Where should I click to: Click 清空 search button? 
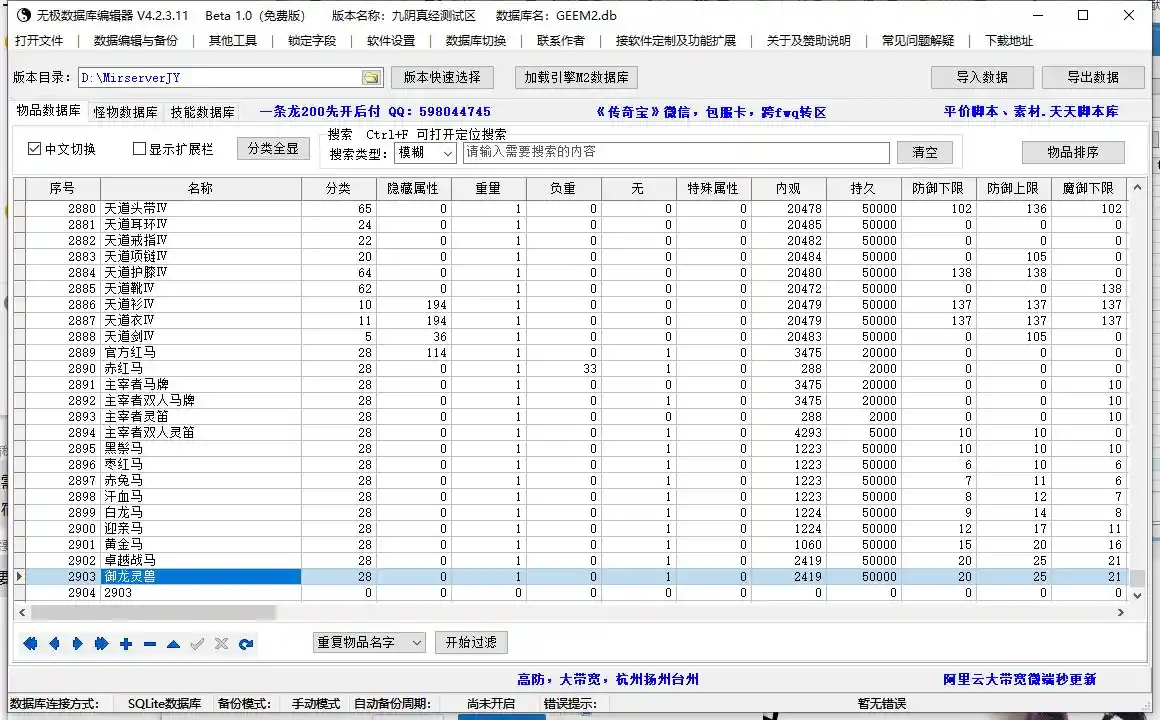tap(925, 152)
